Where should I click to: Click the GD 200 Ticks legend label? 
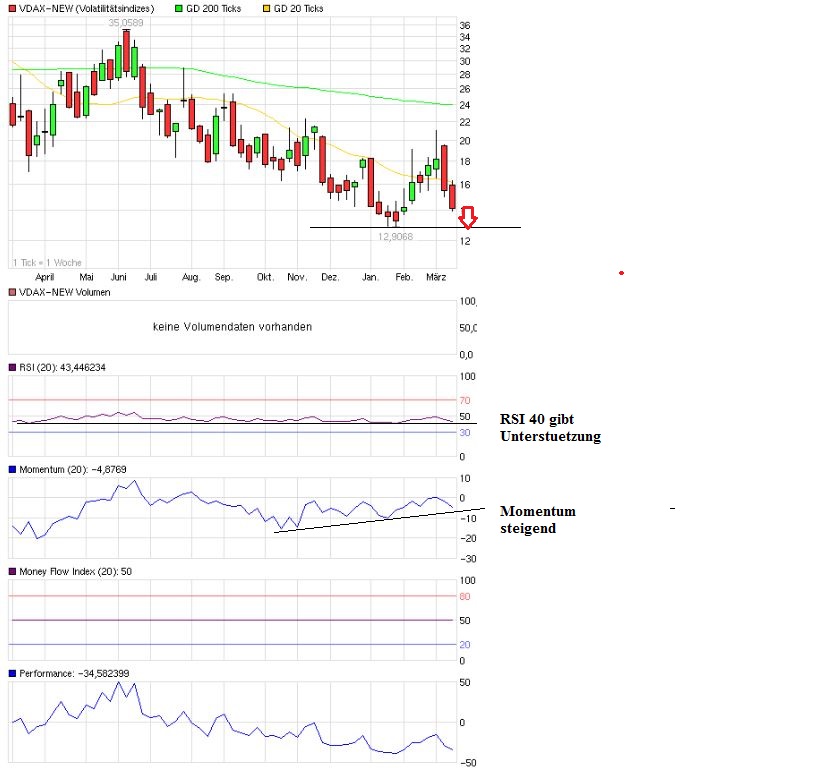[x=213, y=8]
